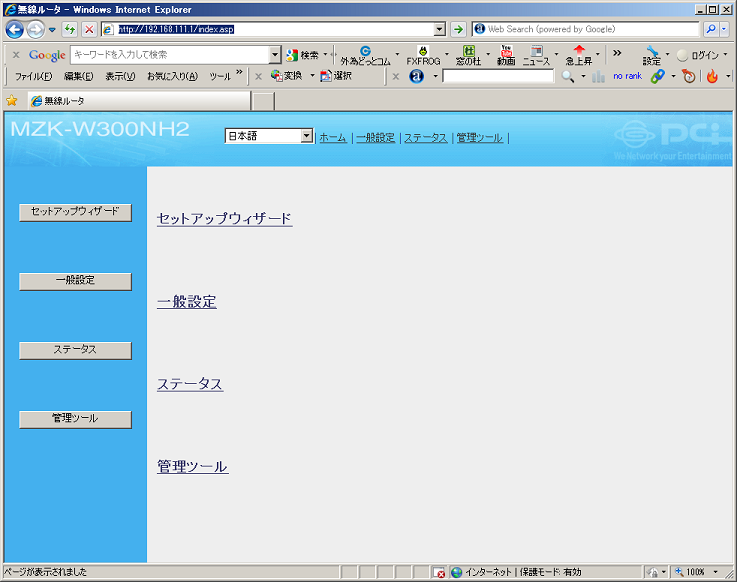Click the search magnifier button in search box

tap(710, 30)
